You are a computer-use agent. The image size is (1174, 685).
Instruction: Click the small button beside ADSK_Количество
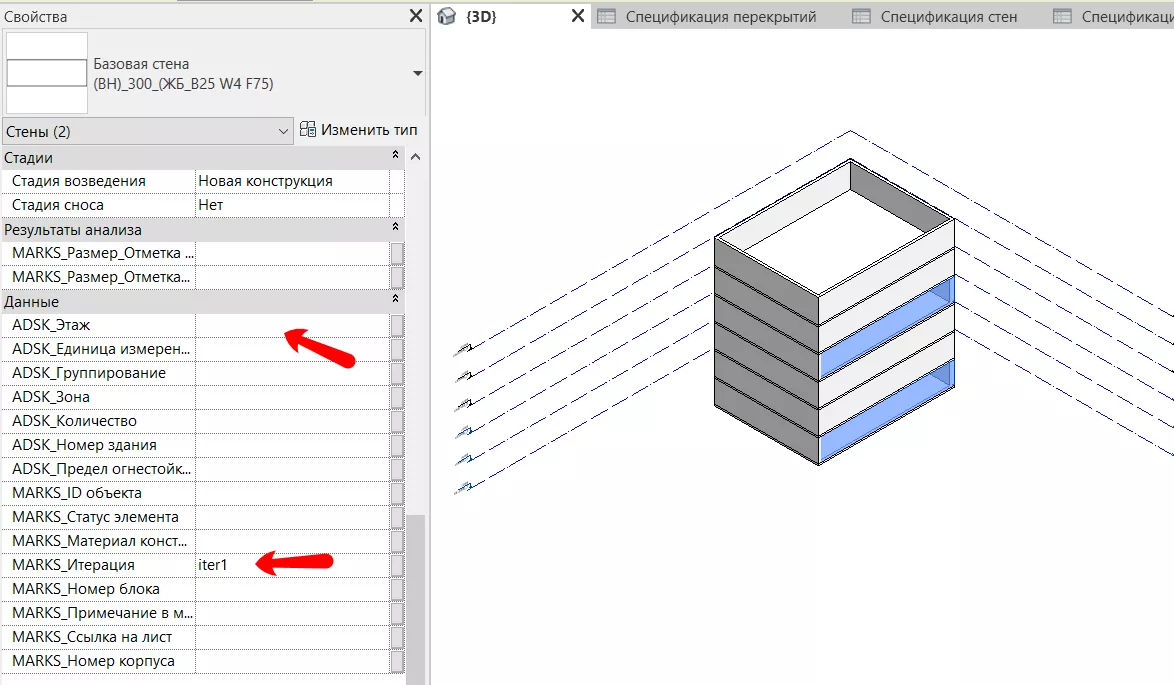[x=397, y=421]
